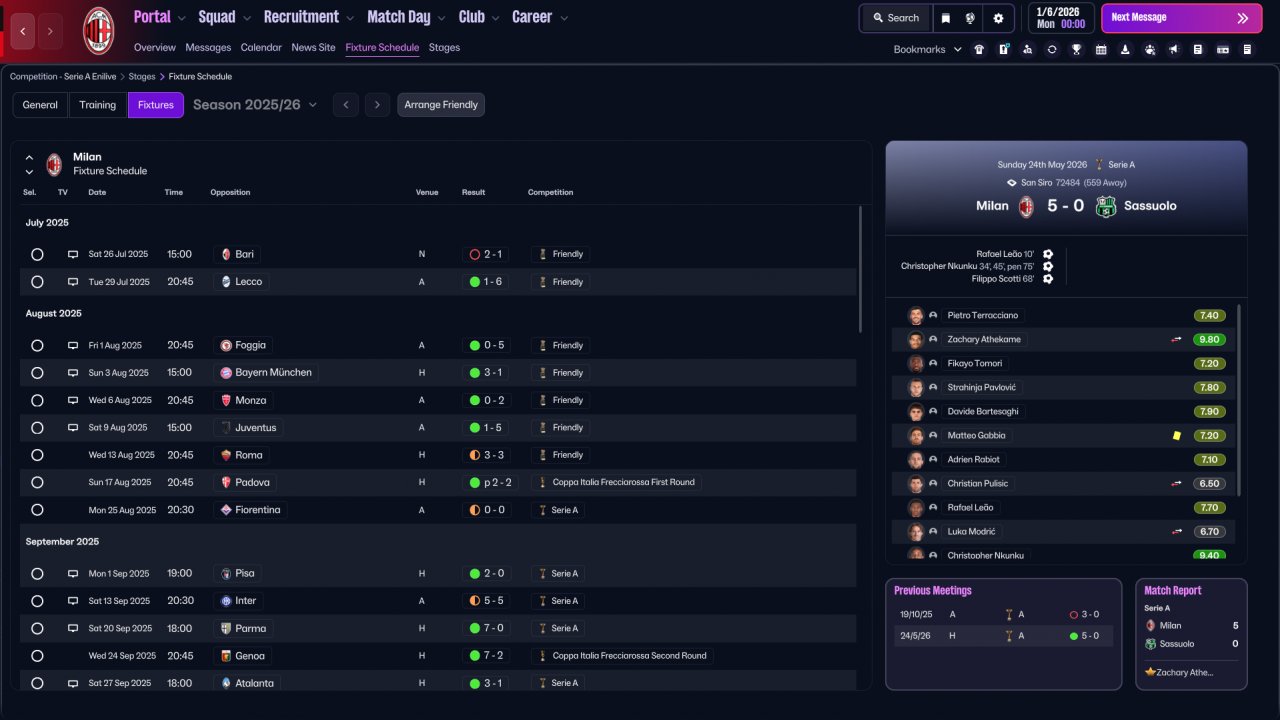Screen dimensions: 1280x720
Task: Go back using the left arrow button
Action: click(x=23, y=31)
